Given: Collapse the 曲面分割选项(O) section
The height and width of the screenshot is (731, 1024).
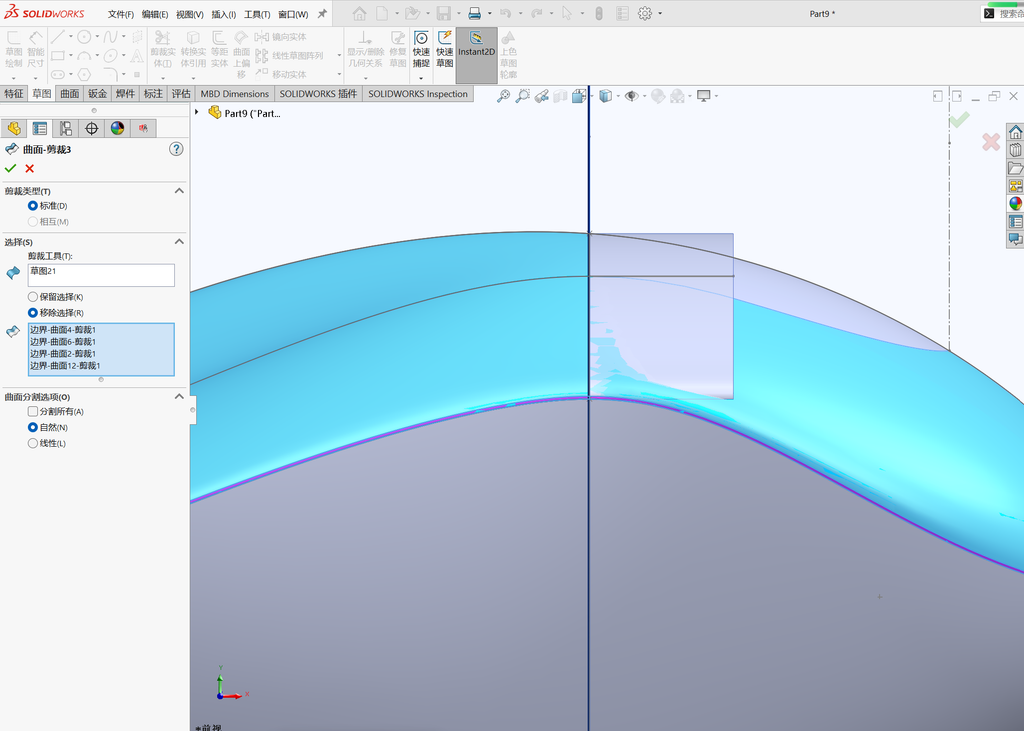Looking at the screenshot, I should pyautogui.click(x=179, y=397).
